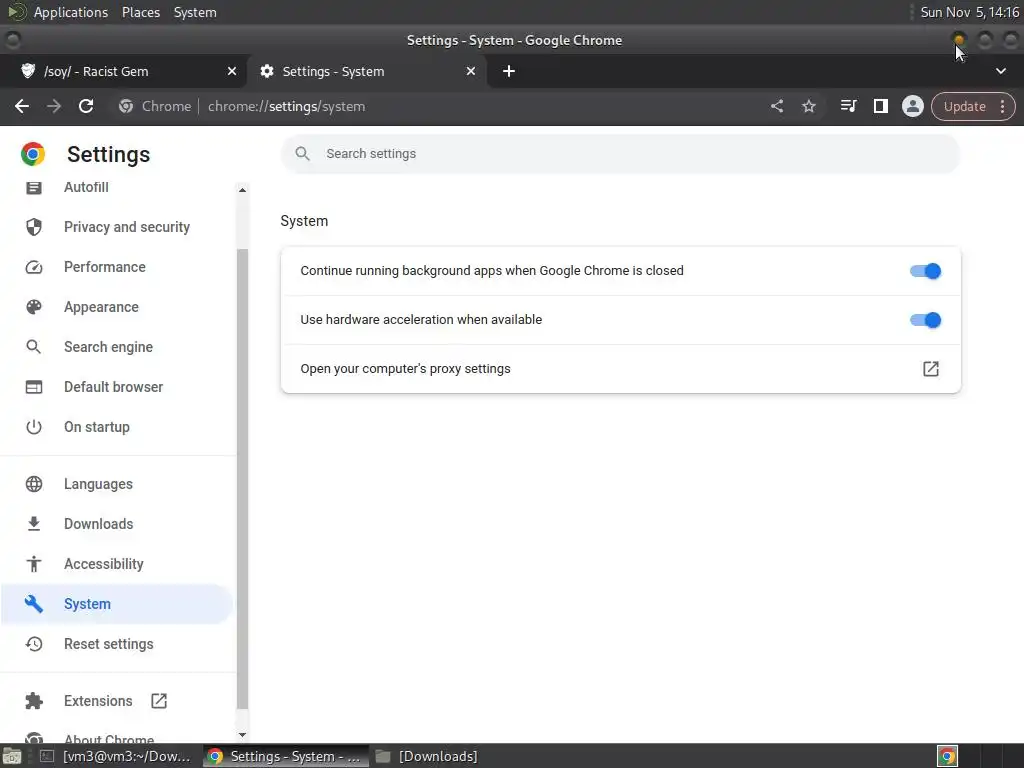Toggle the side panel icon
This screenshot has height=768, width=1024.
[x=880, y=106]
